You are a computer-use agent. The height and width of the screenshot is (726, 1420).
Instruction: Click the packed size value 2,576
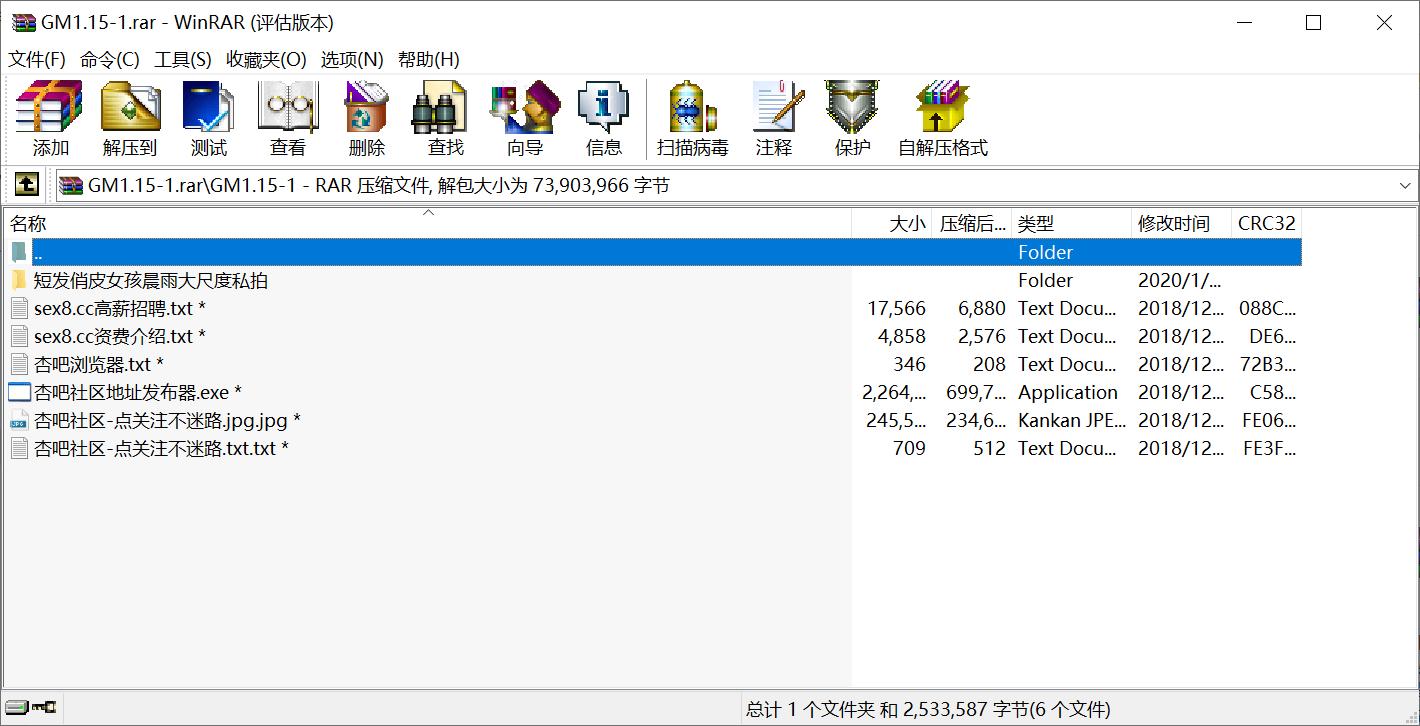pos(981,336)
